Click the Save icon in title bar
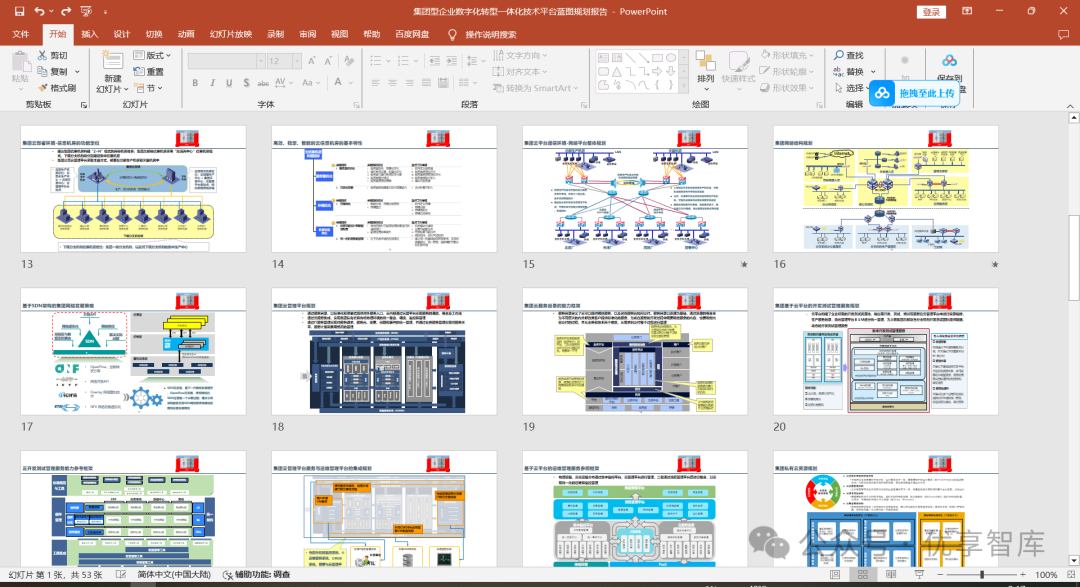1080x587 pixels. 19,11
